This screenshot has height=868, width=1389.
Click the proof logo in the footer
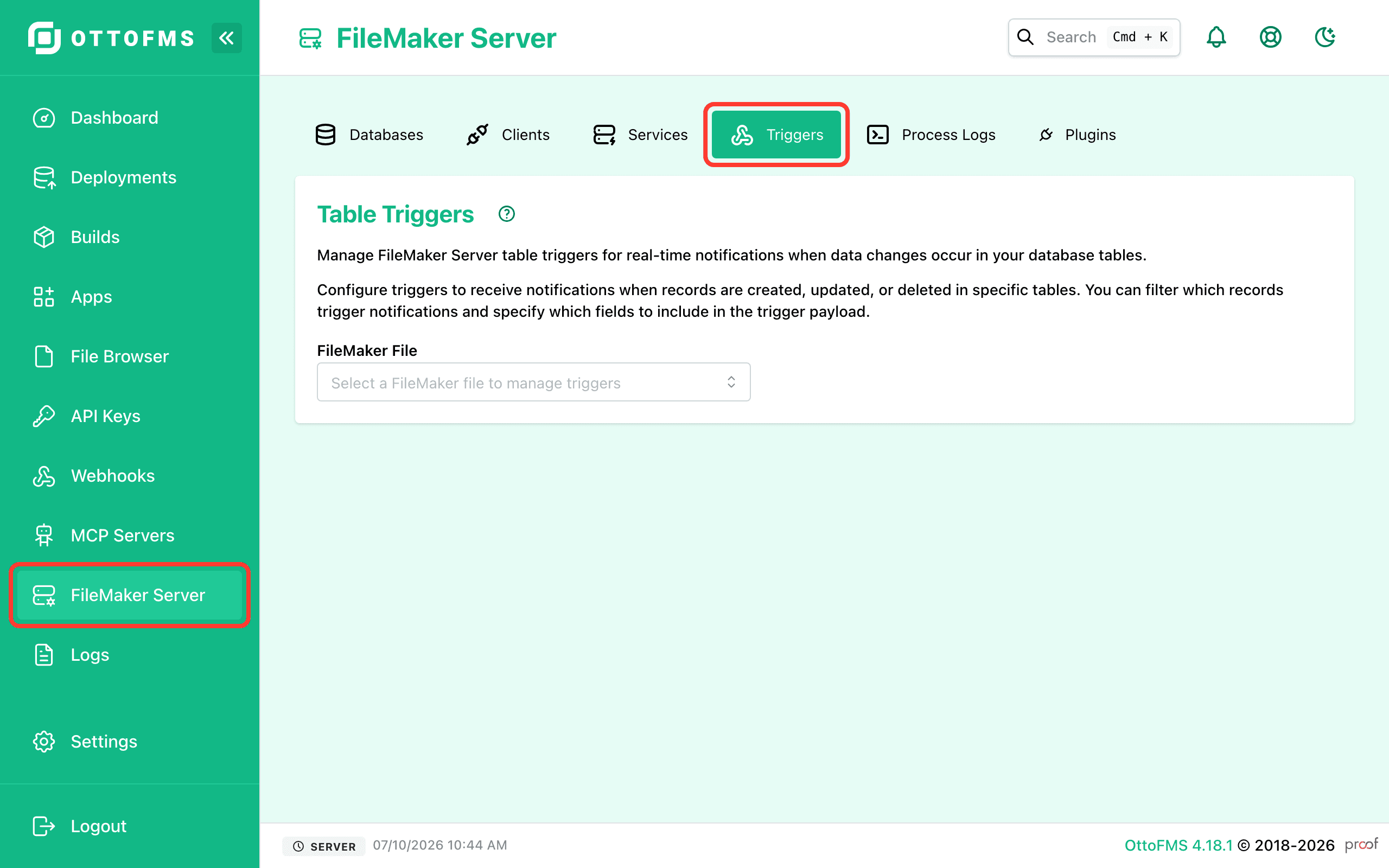[x=1361, y=845]
